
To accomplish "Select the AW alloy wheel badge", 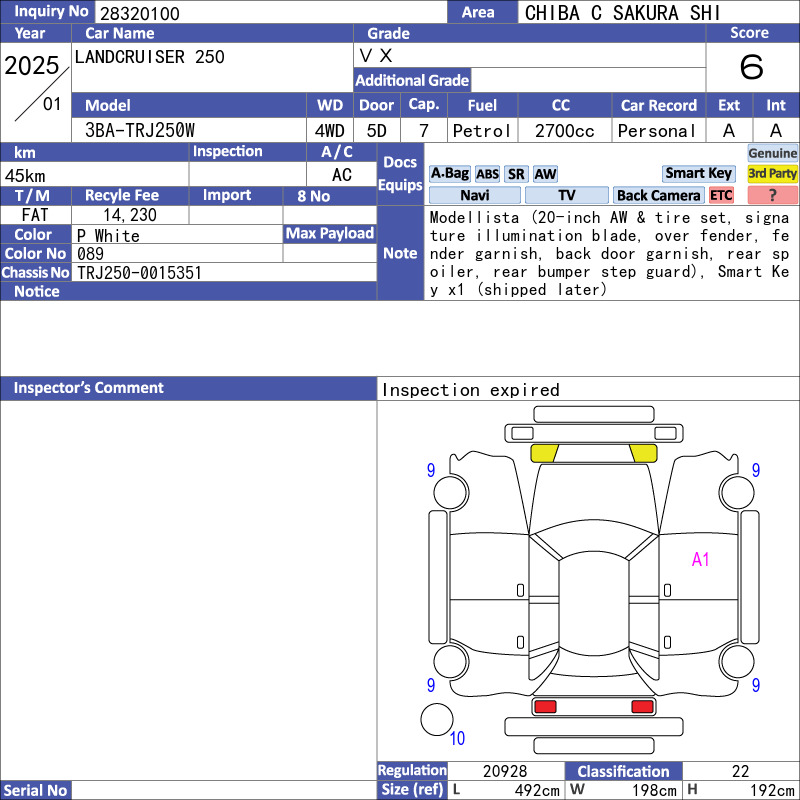I will click(x=545, y=174).
